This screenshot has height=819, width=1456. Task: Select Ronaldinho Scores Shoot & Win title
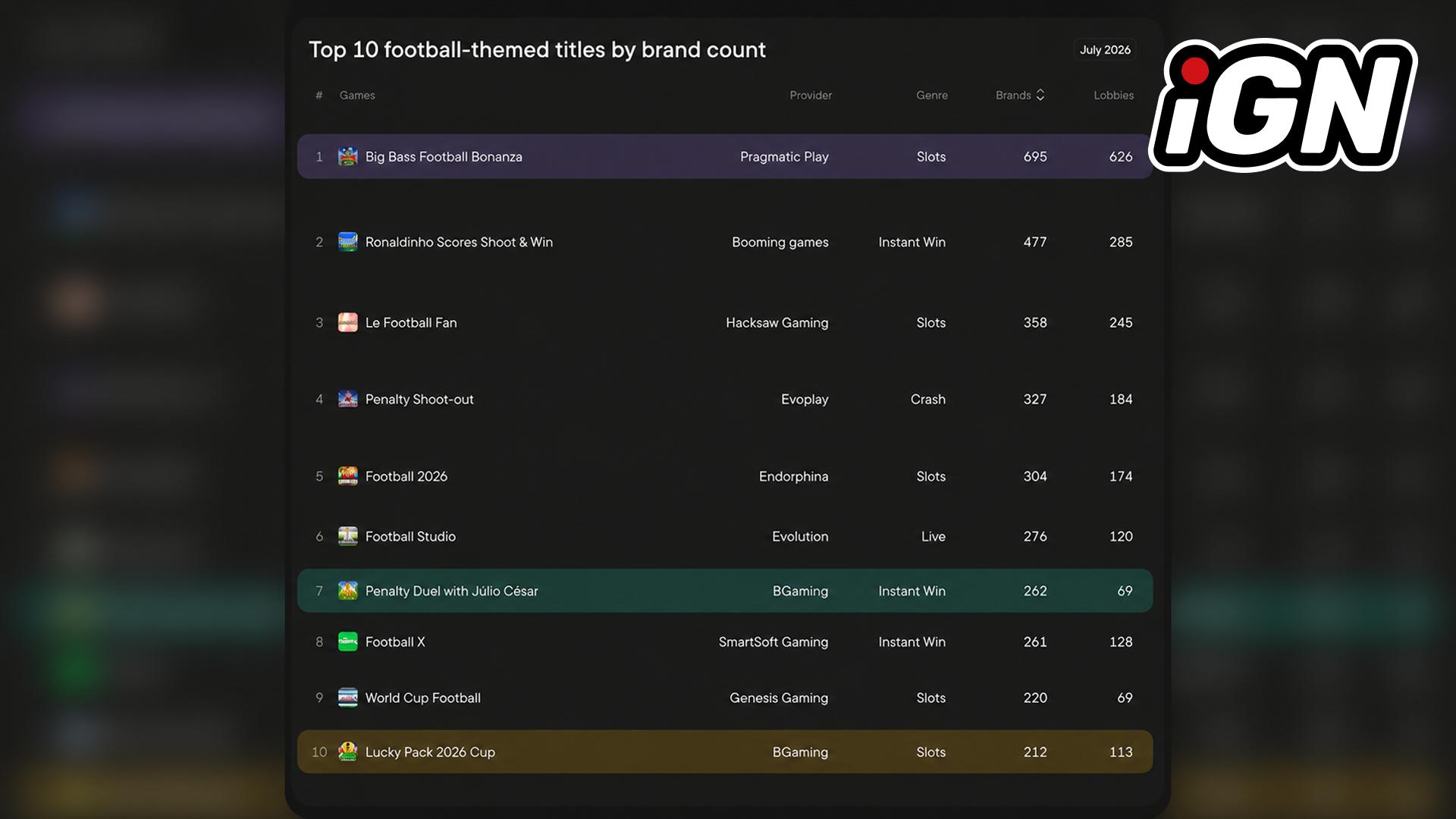coord(459,242)
